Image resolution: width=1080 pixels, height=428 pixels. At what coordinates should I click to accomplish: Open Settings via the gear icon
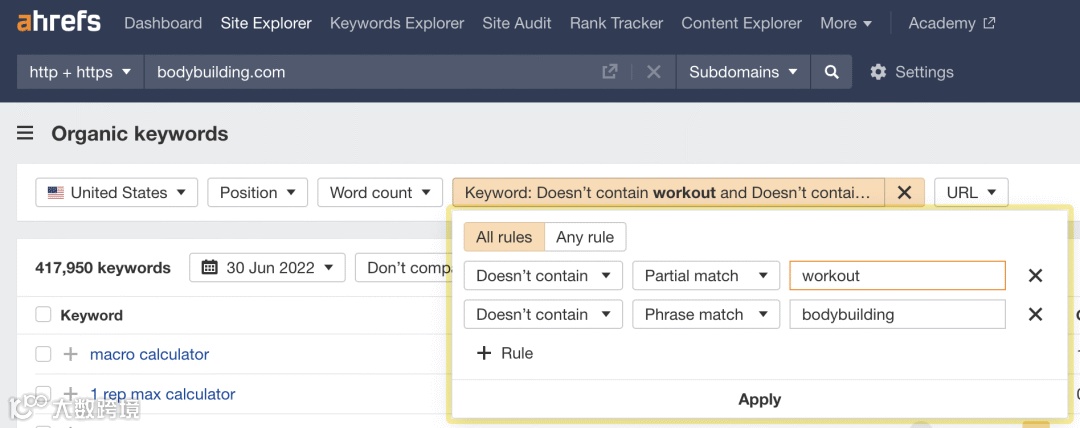pos(911,72)
